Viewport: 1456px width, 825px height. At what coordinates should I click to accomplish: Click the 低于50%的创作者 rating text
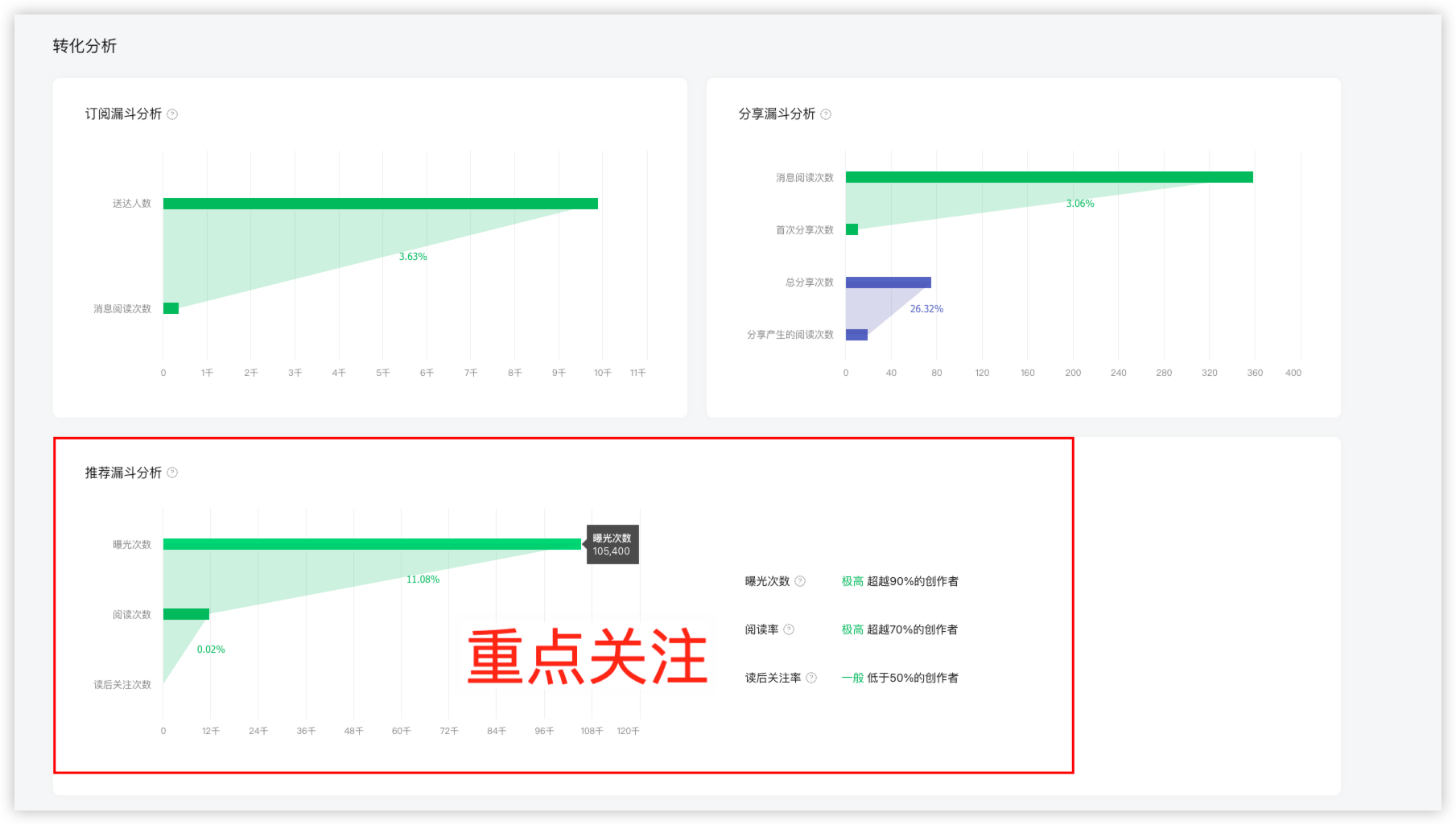tap(913, 678)
